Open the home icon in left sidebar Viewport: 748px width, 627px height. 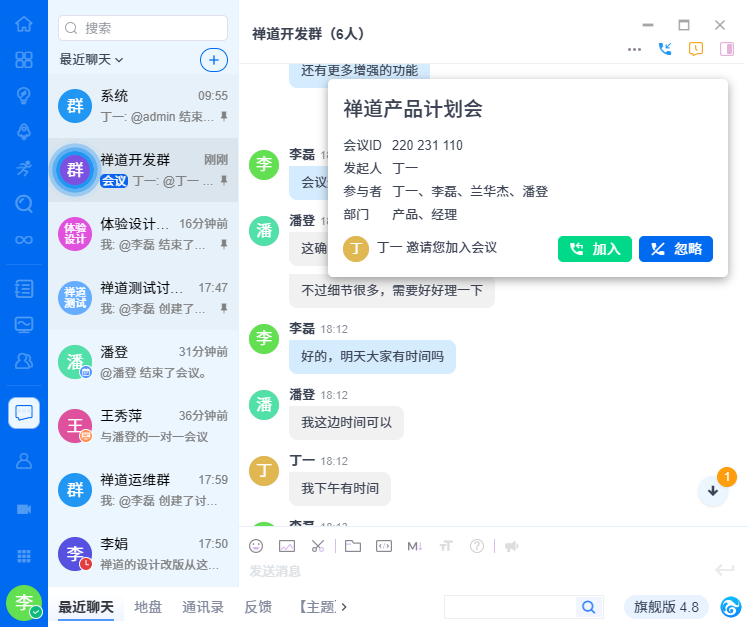(24, 24)
